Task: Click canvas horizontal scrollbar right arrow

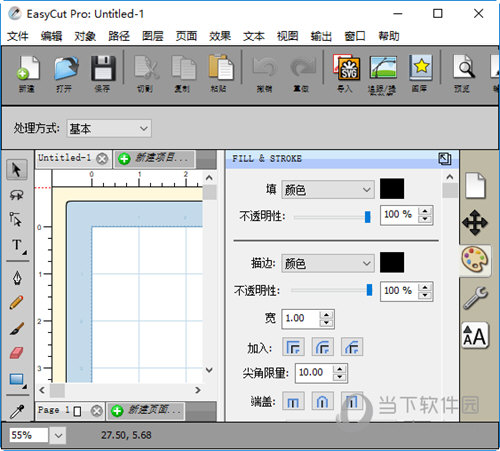Action: (x=198, y=390)
